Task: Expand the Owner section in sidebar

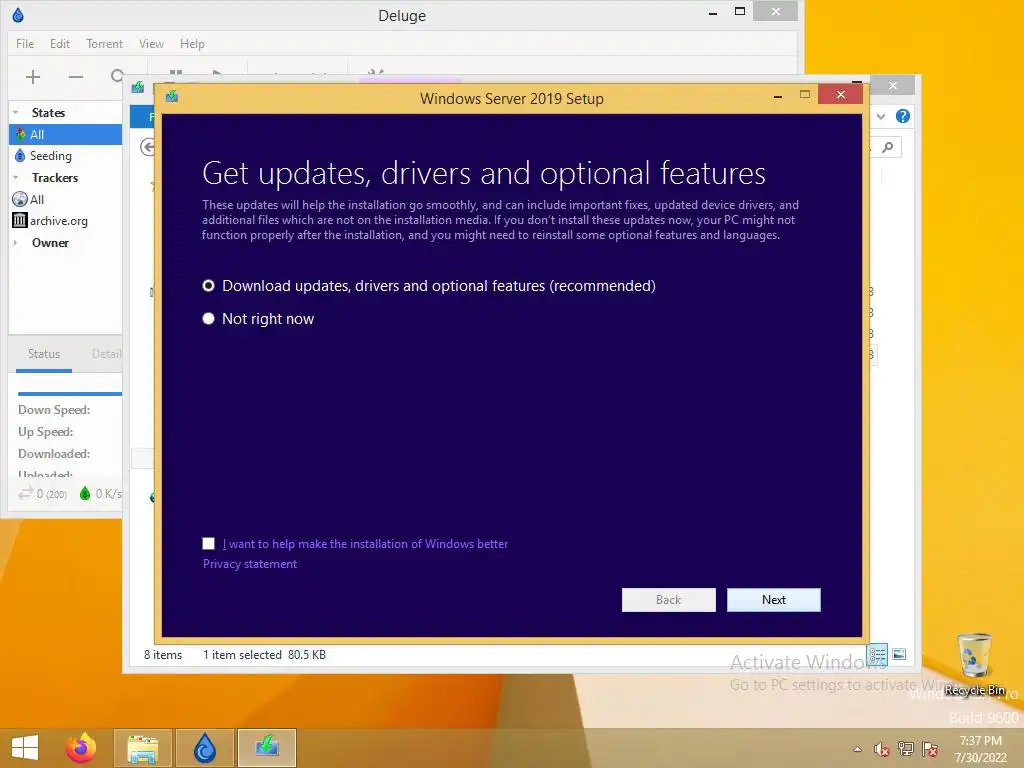Action: click(x=16, y=242)
